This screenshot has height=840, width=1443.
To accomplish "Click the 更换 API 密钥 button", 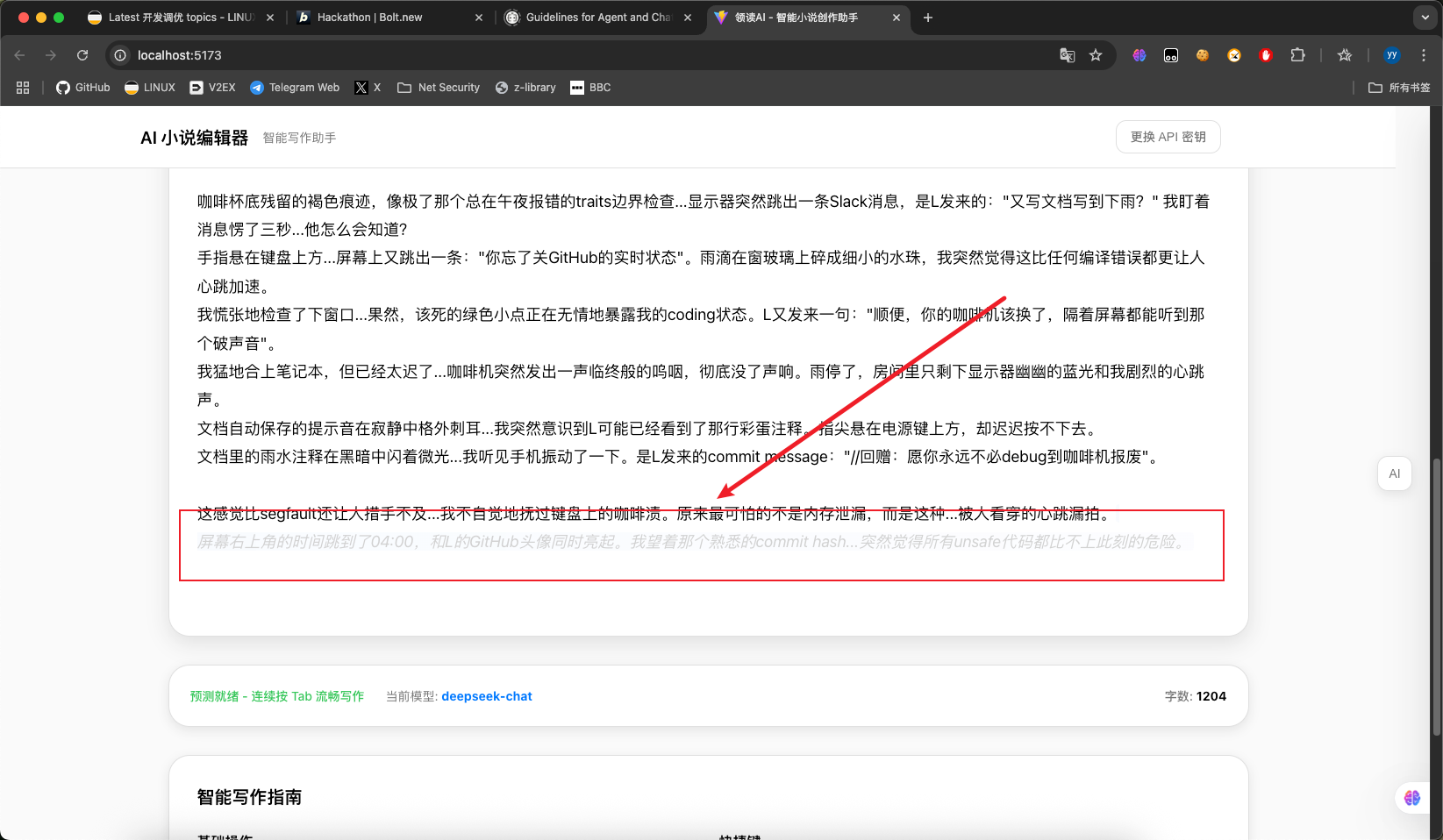I will [x=1168, y=137].
